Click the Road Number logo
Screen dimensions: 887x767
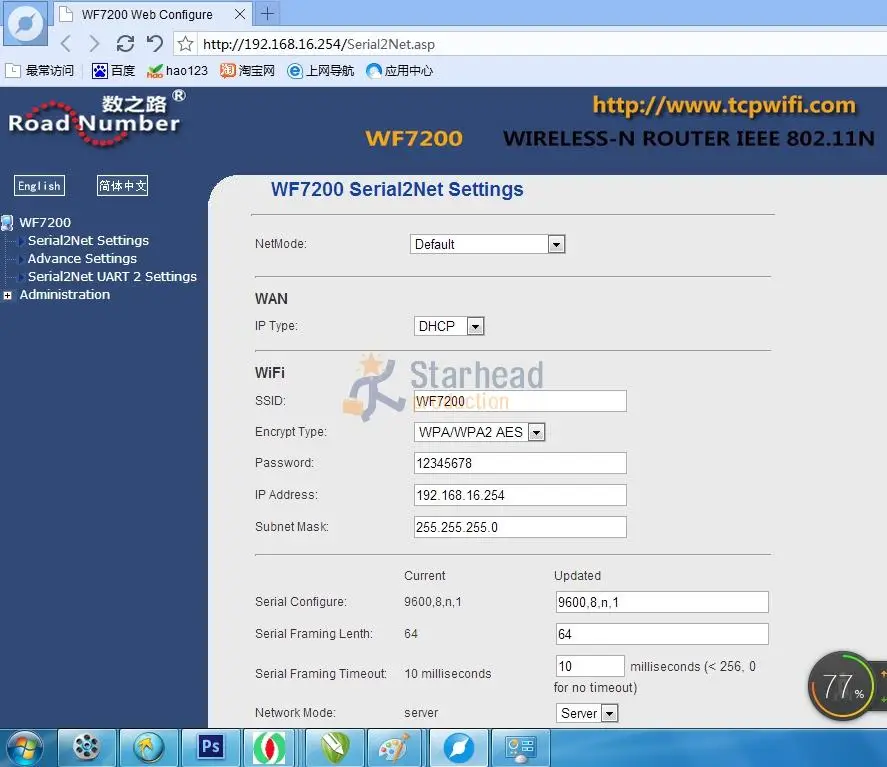coord(96,119)
